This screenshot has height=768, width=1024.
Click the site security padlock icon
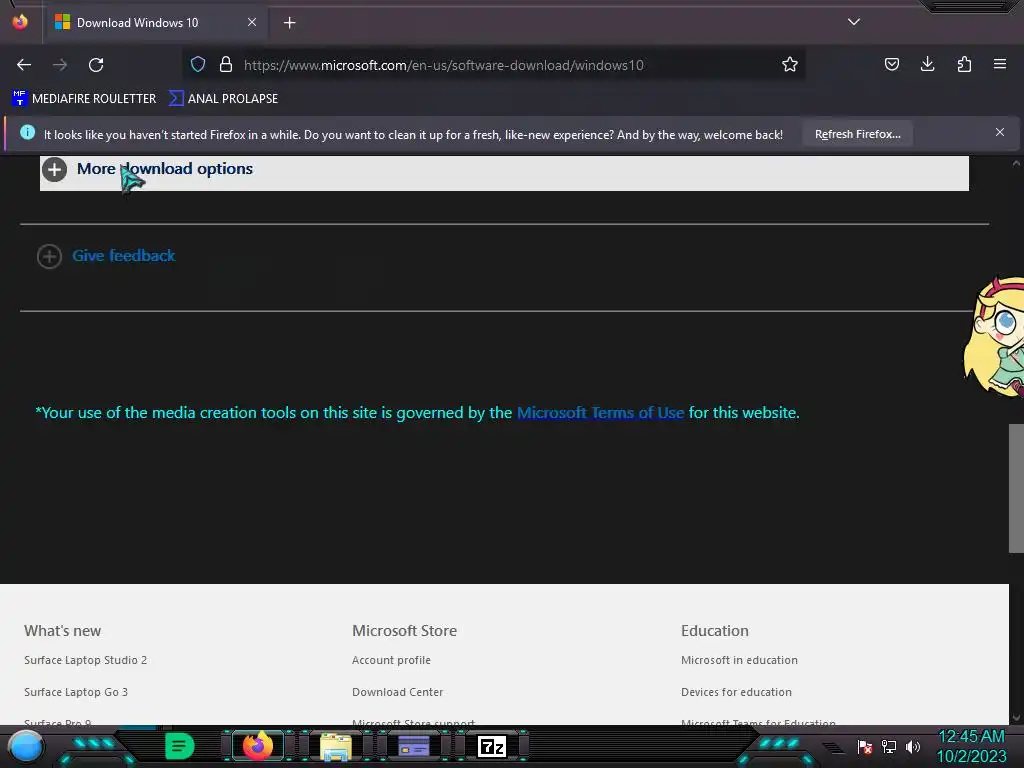226,64
